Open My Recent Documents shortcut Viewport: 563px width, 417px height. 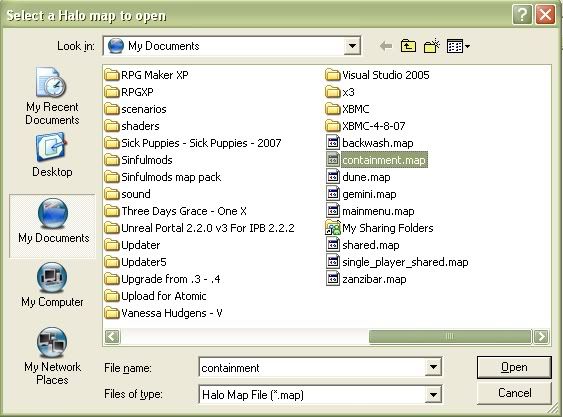point(52,96)
